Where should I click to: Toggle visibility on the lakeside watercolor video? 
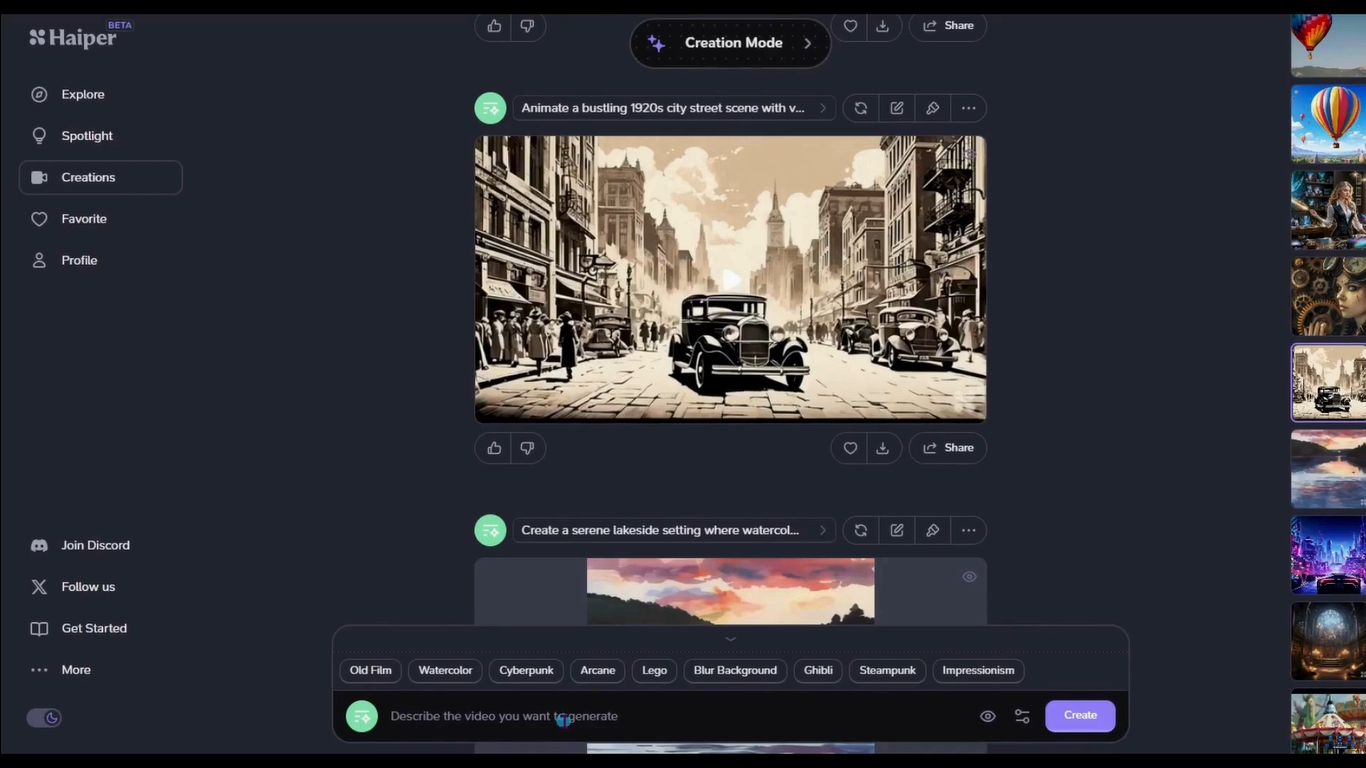click(968, 576)
